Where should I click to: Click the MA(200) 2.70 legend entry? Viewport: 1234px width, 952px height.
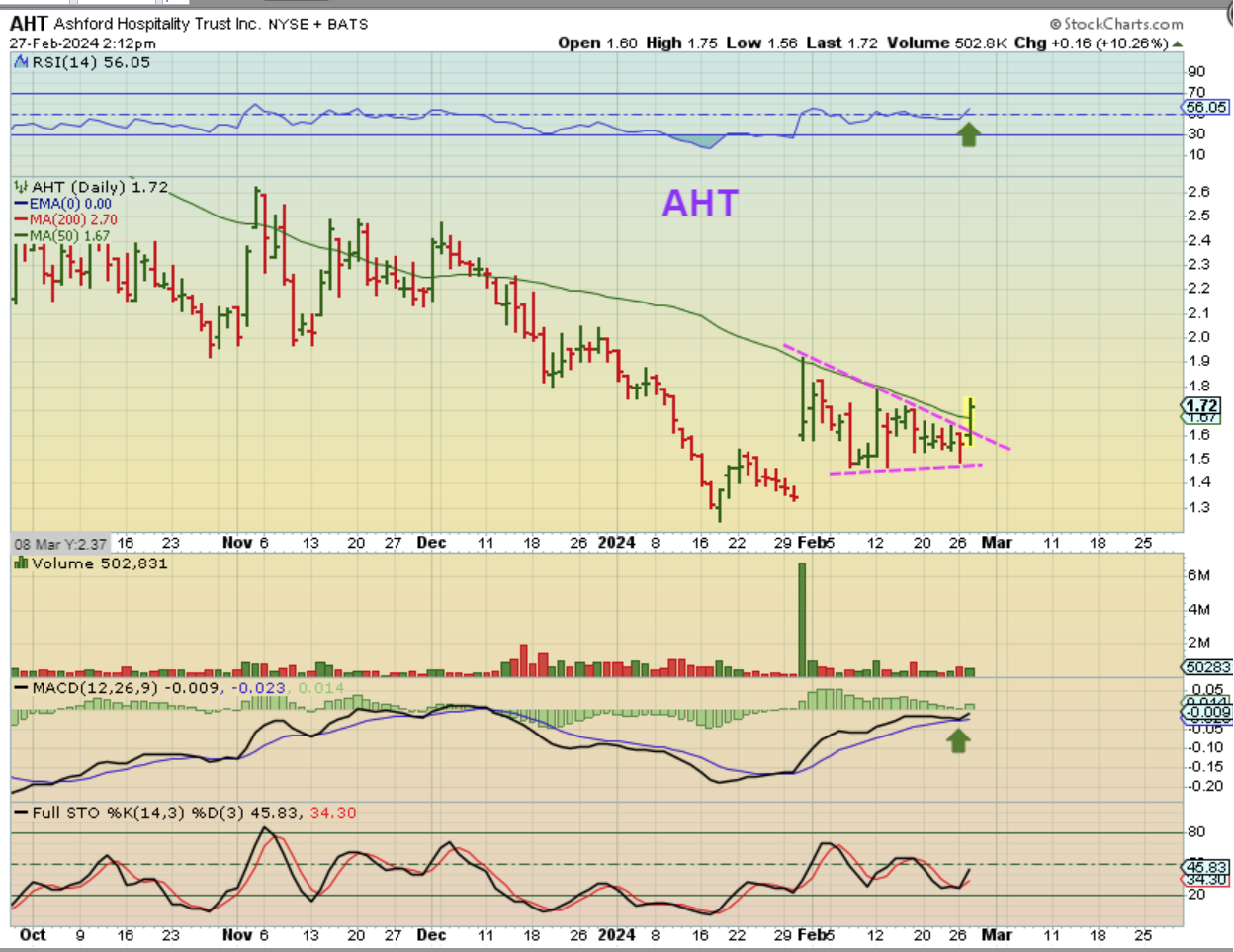(66, 219)
